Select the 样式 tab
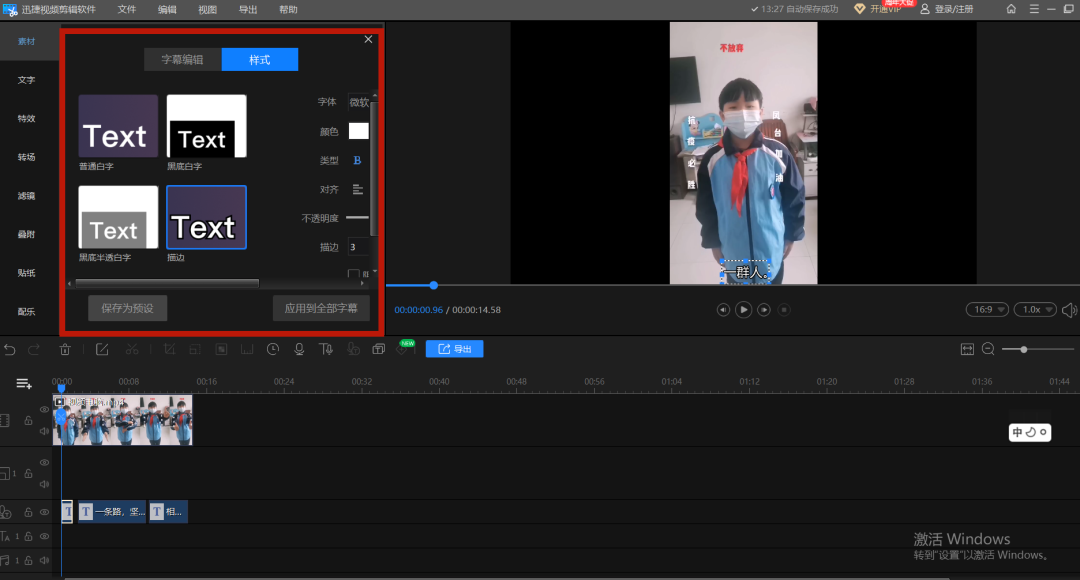Image resolution: width=1080 pixels, height=580 pixels. (260, 60)
